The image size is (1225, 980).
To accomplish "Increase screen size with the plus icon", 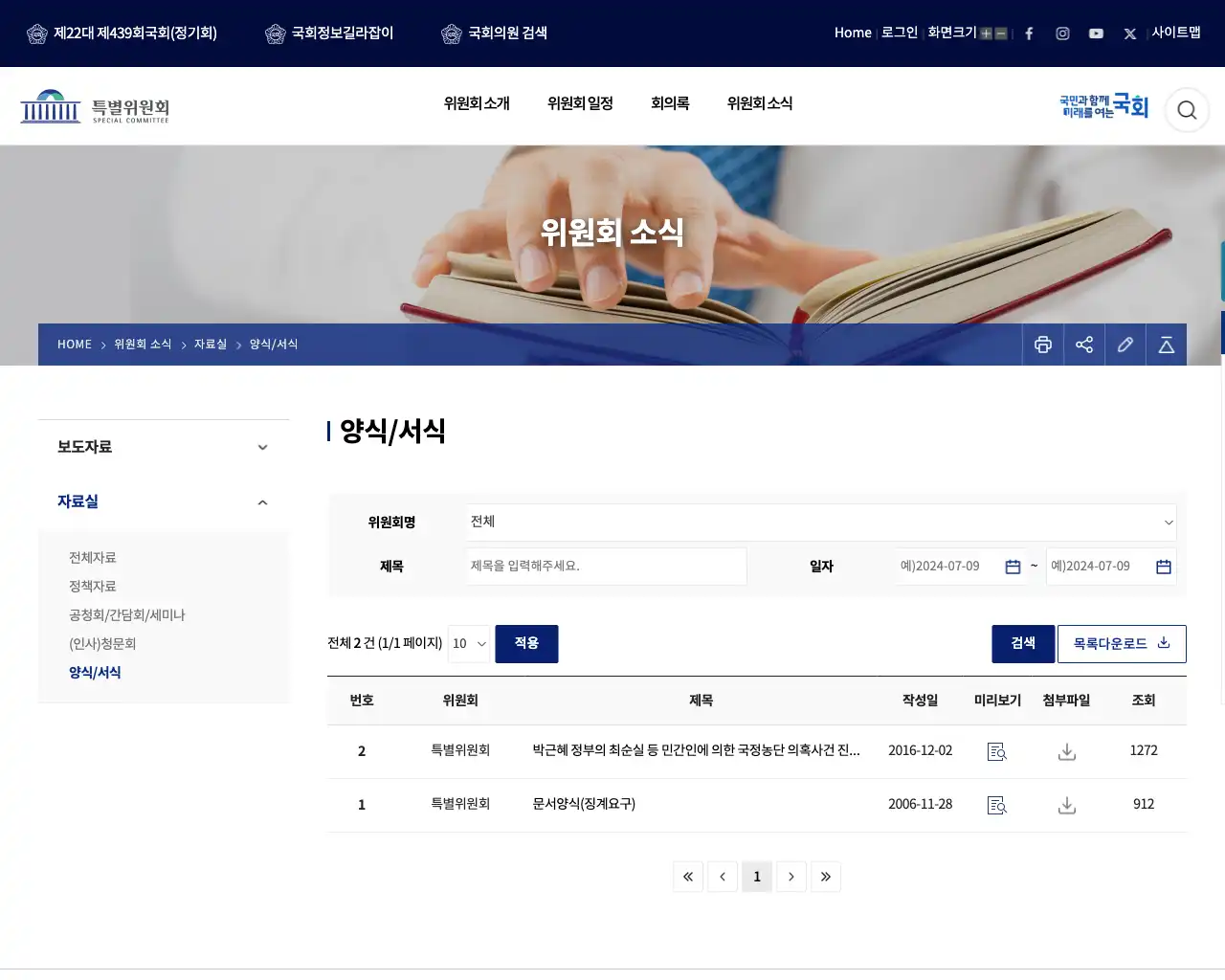I will tap(986, 33).
